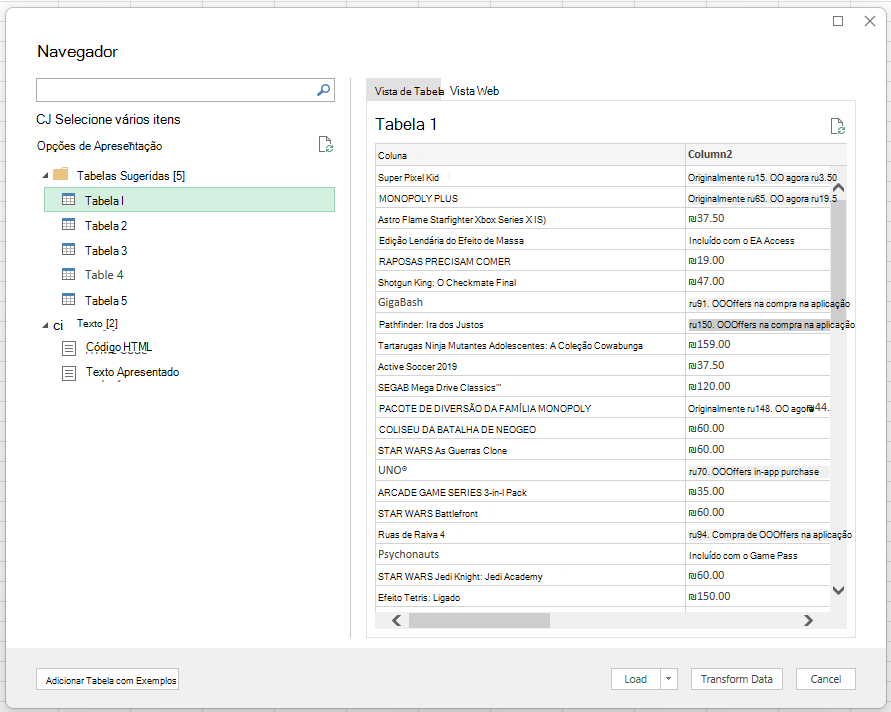Click STAR WARS Jedi Knight: Jedi Academy cell
The image size is (891, 712).
[x=530, y=577]
